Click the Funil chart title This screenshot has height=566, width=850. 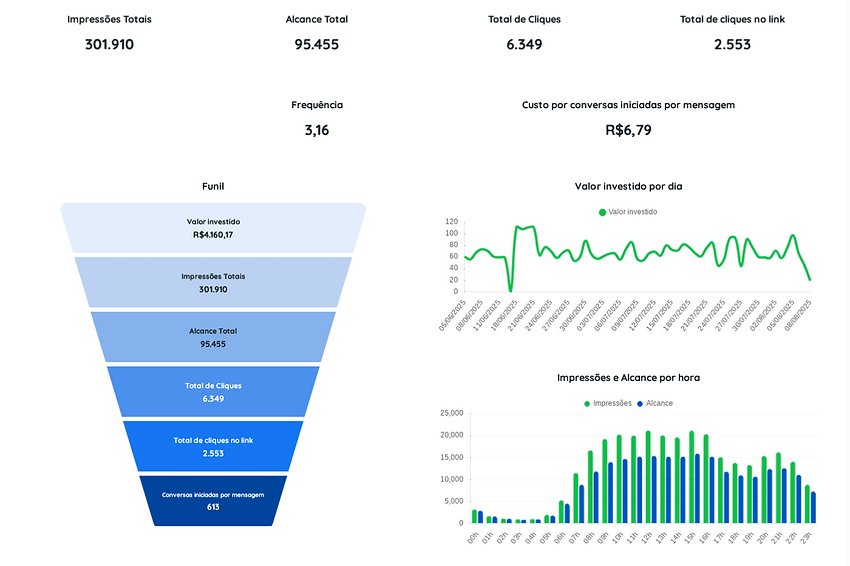[x=213, y=186]
